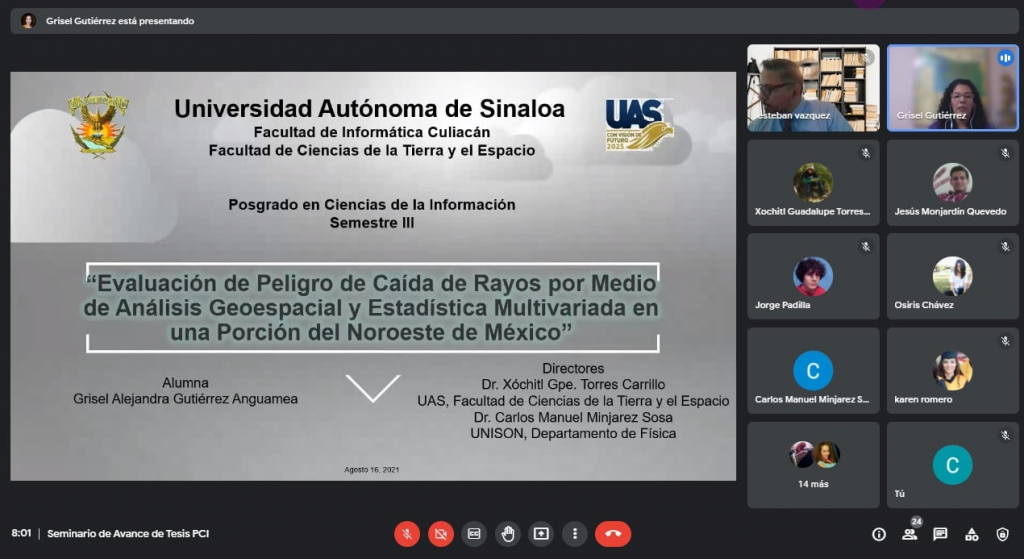Screen dimensions: 1024x559
Task: Click 'Seminario de Avance de Tesis PCI' meeting name
Action: pyautogui.click(x=128, y=534)
